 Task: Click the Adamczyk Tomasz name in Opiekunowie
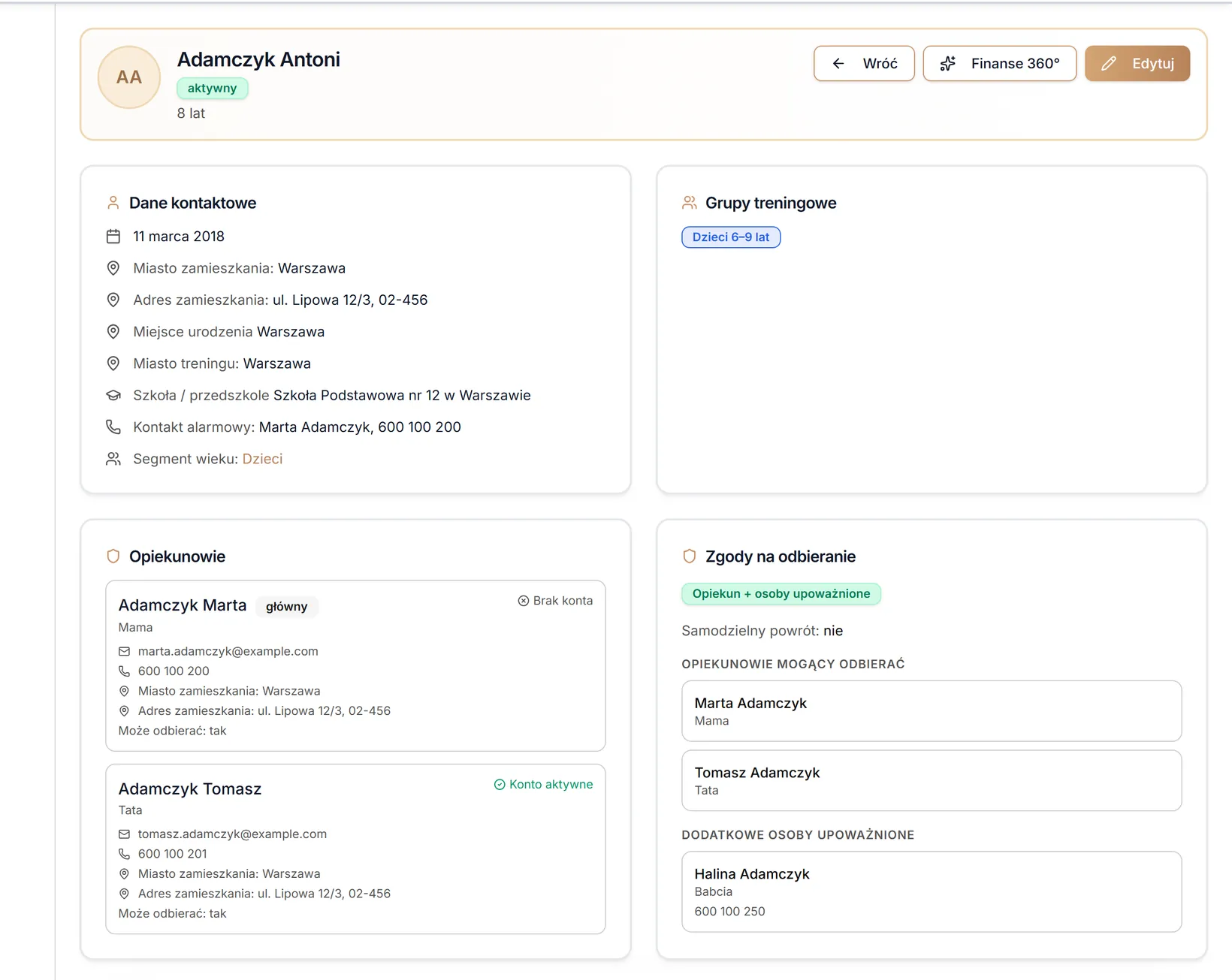pos(190,789)
